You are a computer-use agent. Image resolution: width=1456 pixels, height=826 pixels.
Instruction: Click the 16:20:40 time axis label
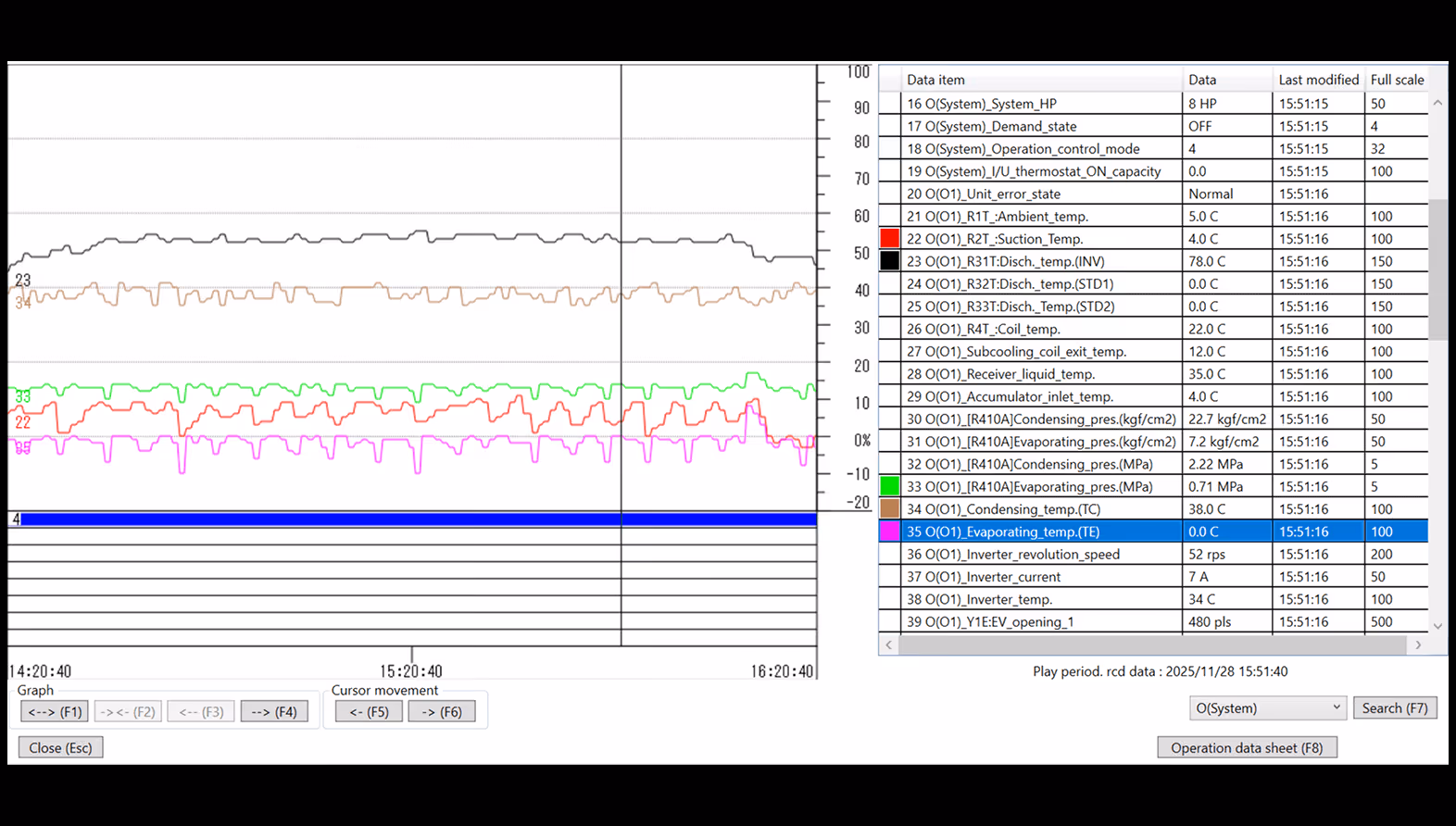(x=782, y=671)
